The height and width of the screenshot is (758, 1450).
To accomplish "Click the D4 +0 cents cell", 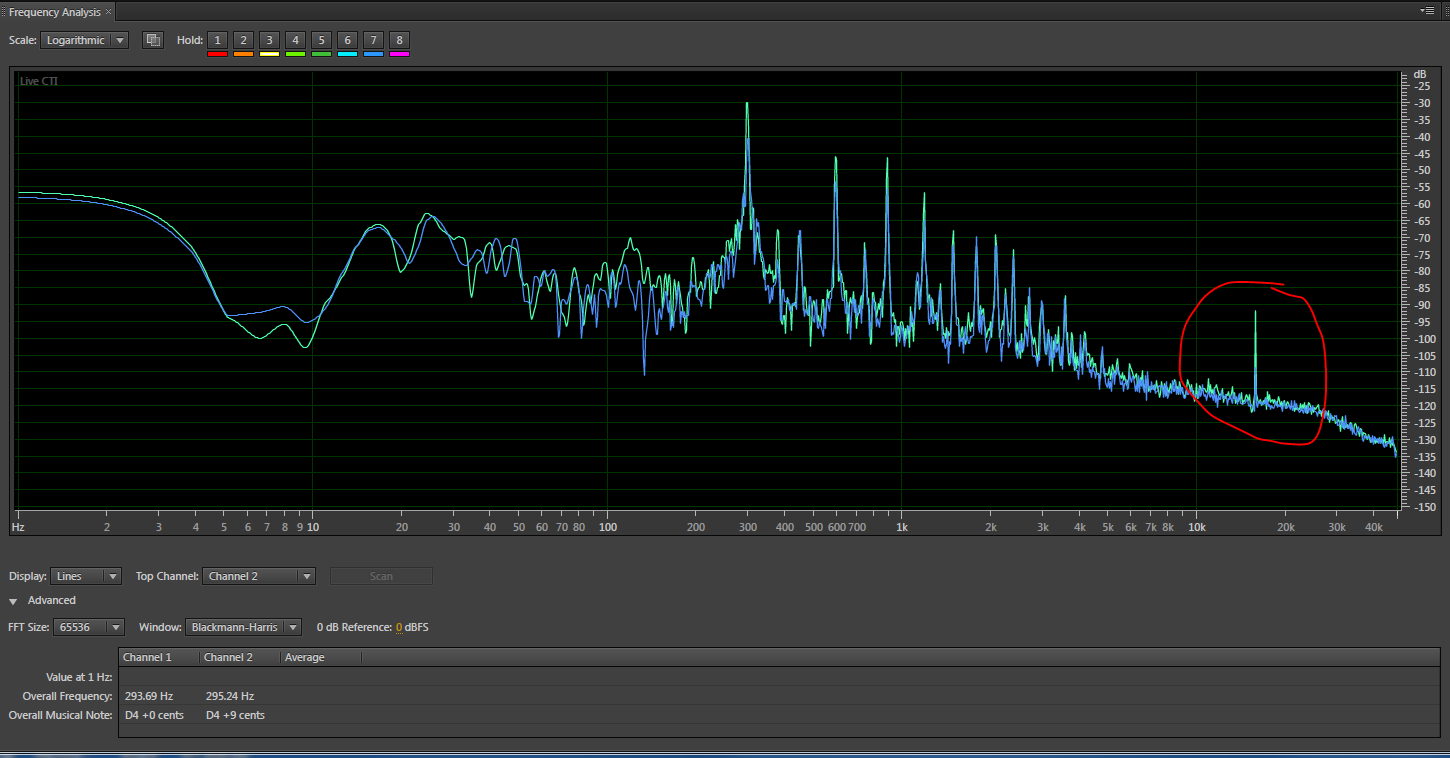I will [x=154, y=715].
